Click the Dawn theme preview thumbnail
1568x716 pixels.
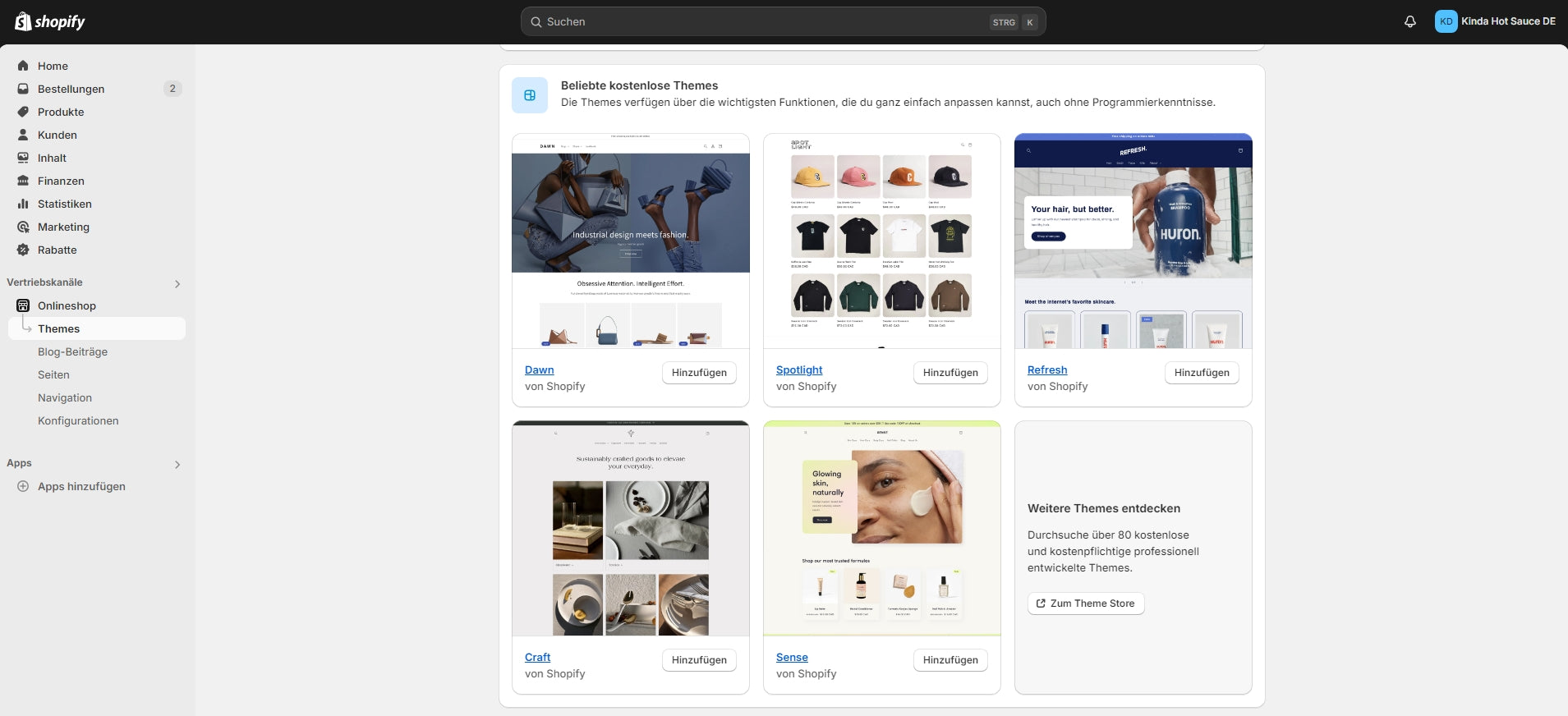(631, 241)
